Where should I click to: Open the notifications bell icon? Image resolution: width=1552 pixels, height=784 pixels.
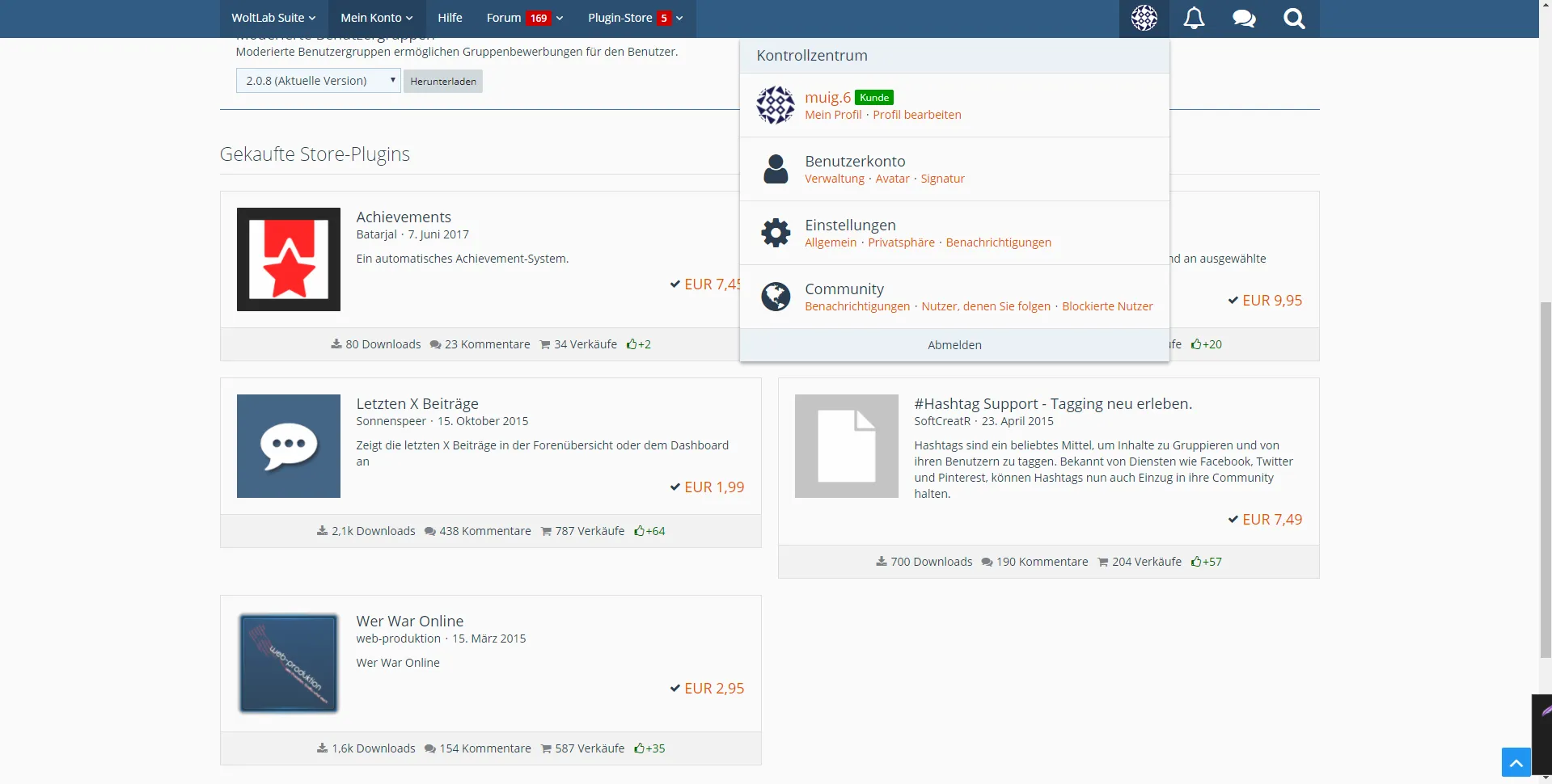pyautogui.click(x=1194, y=19)
